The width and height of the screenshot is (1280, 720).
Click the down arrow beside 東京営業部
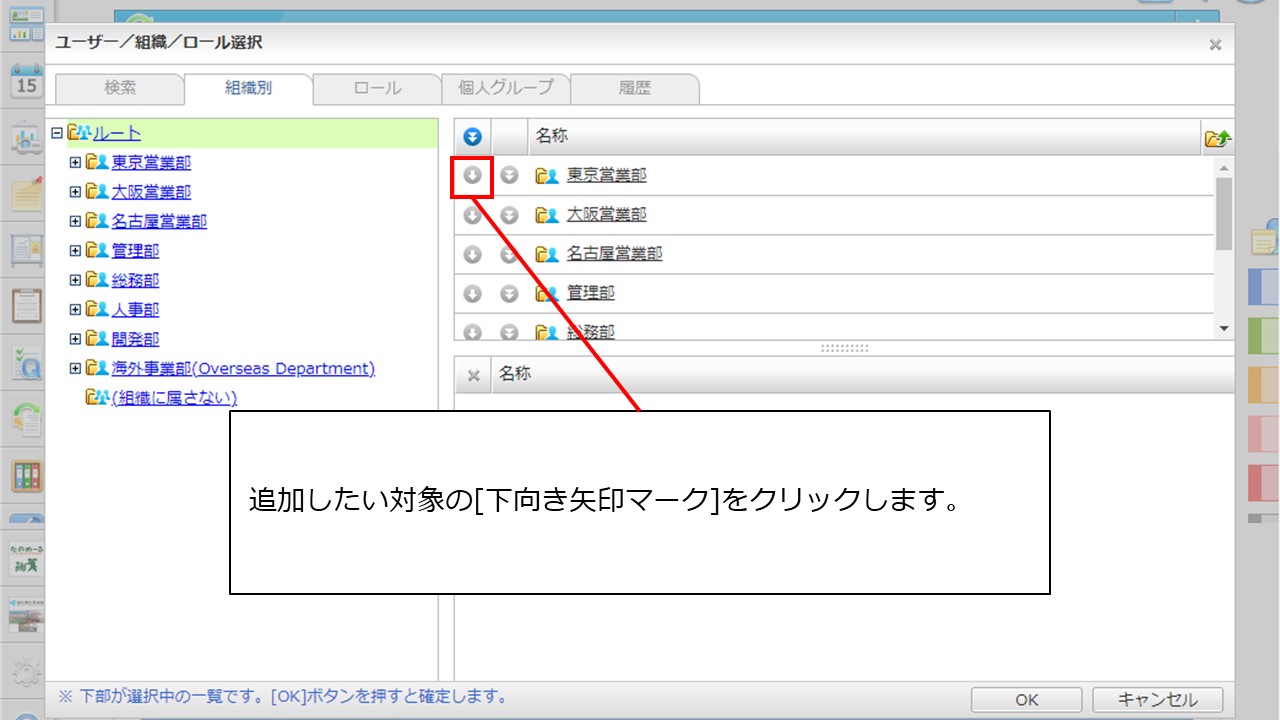pos(473,175)
